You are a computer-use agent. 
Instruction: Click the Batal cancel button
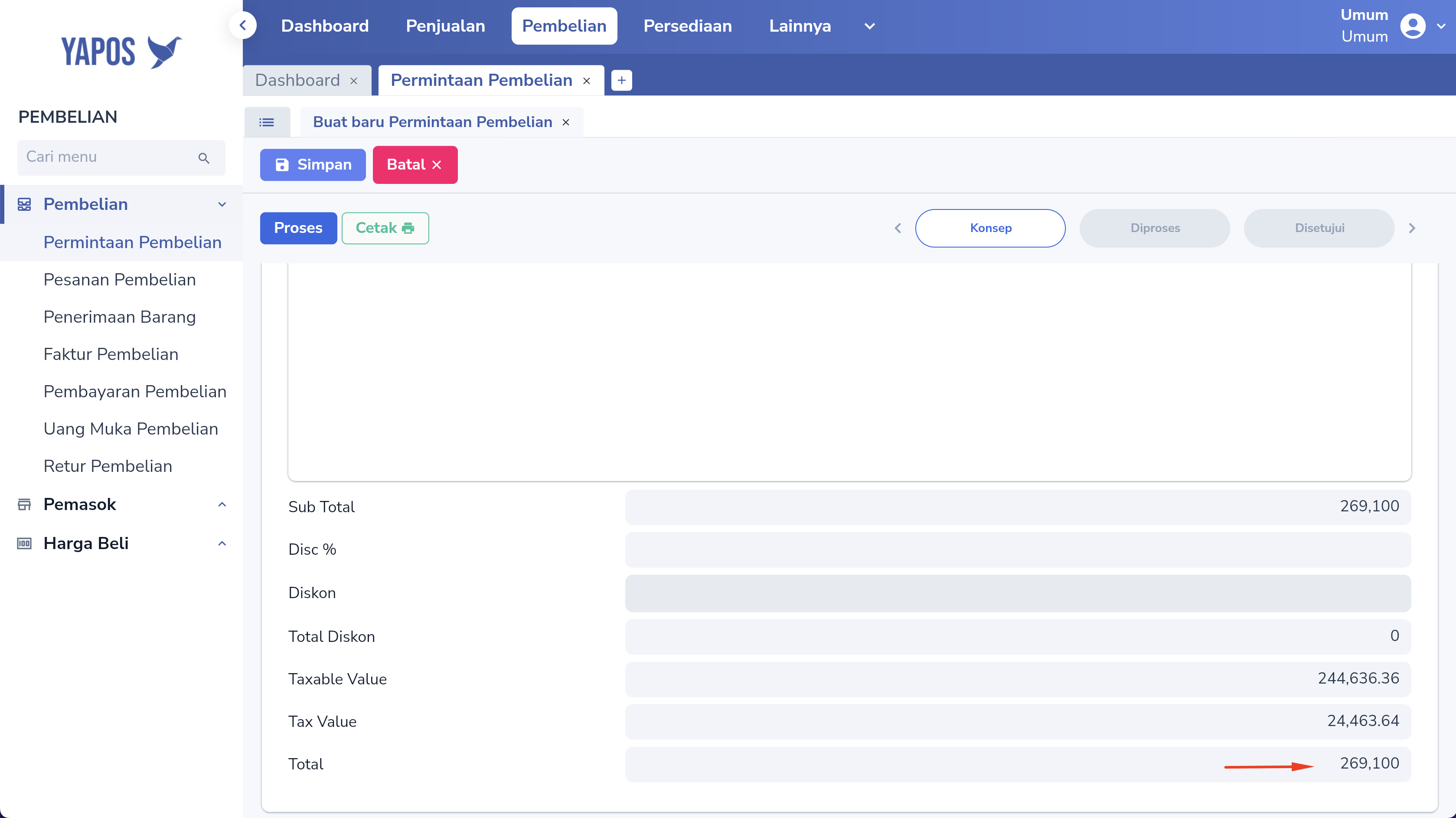pos(415,165)
